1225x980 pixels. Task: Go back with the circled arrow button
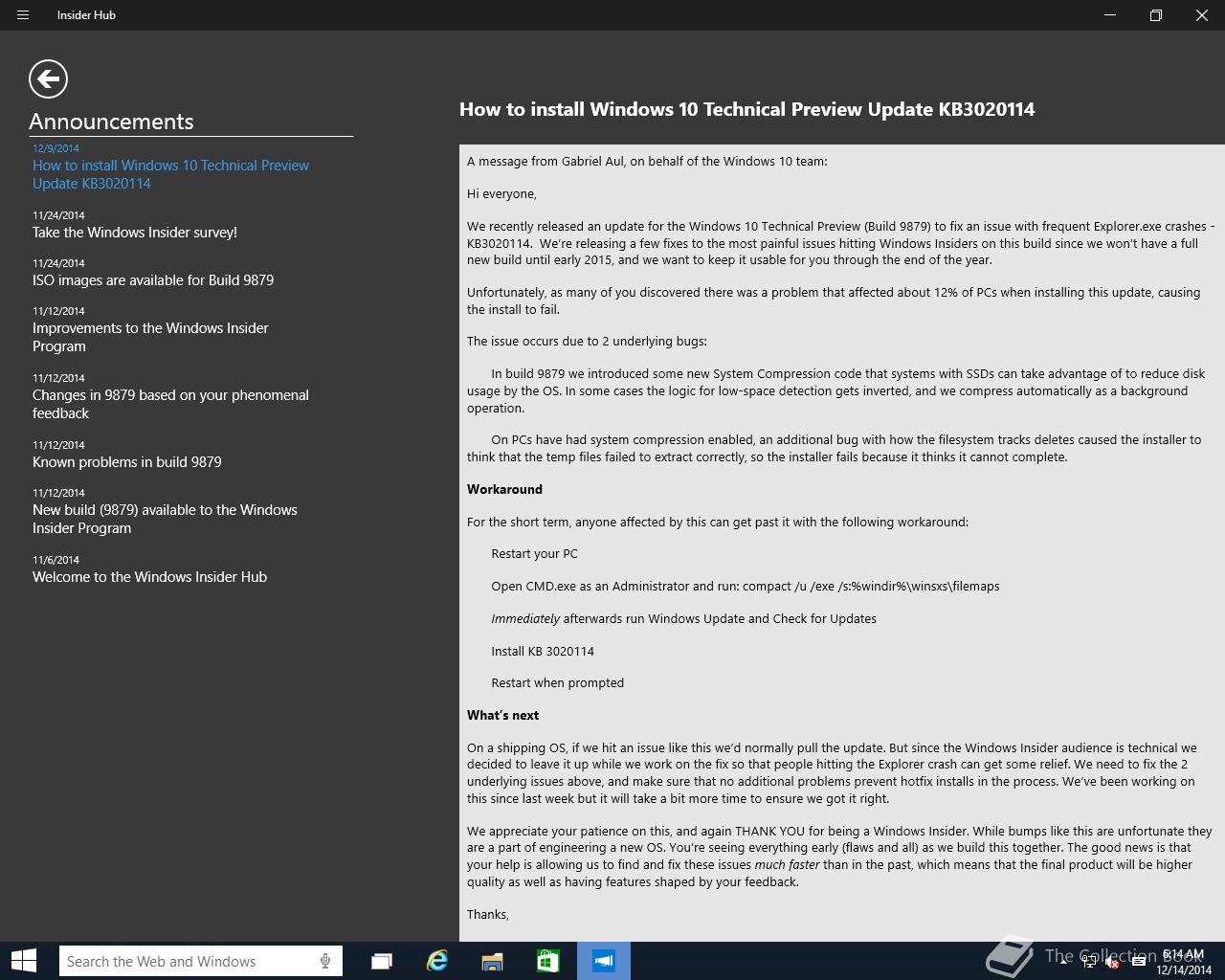48,78
